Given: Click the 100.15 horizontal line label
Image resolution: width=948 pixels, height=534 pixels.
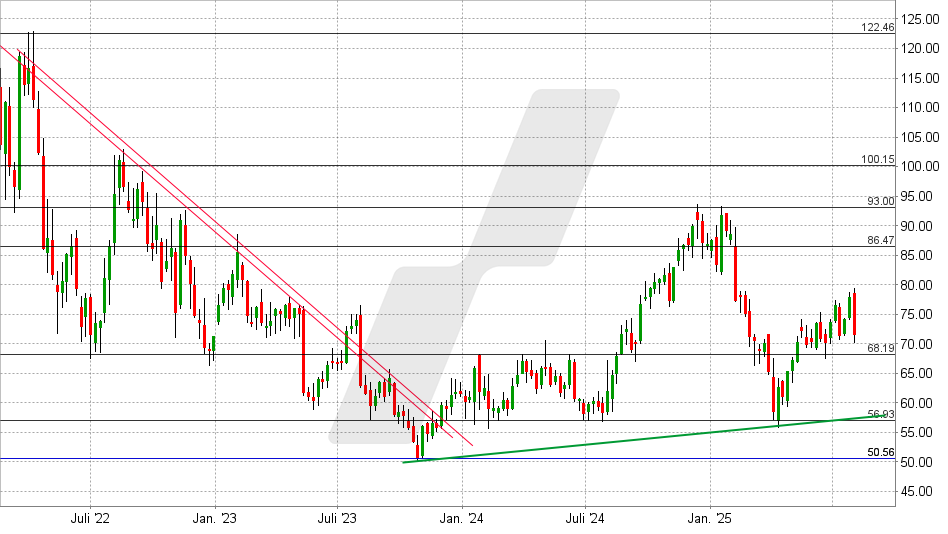Looking at the screenshot, I should tap(878, 160).
